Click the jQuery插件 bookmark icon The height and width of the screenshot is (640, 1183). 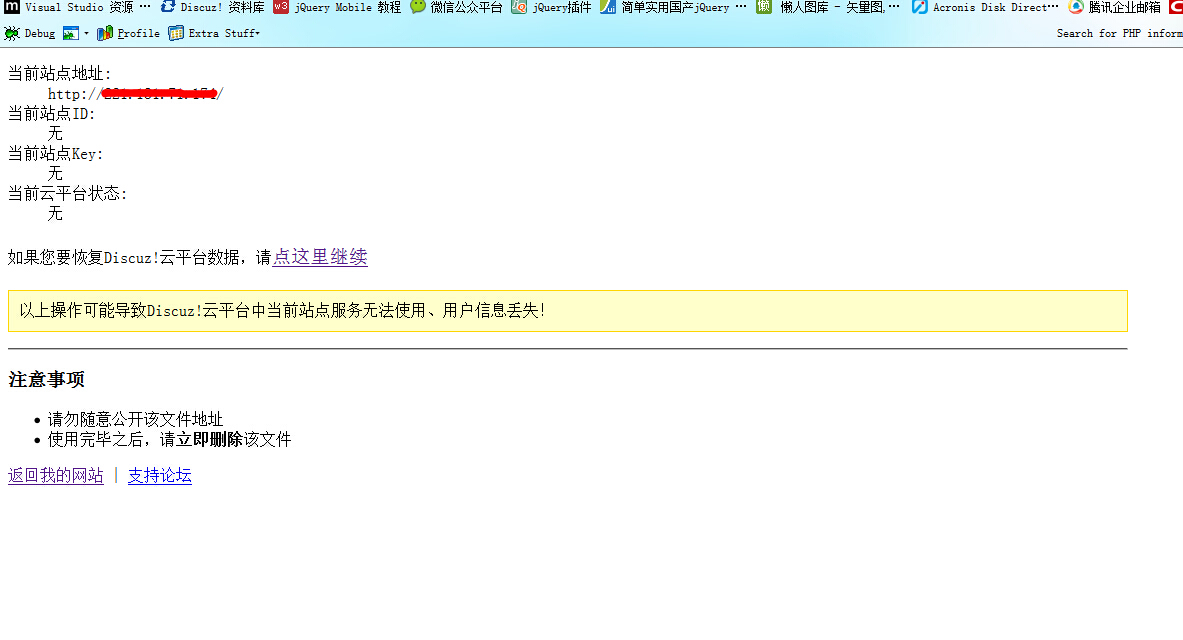(519, 7)
